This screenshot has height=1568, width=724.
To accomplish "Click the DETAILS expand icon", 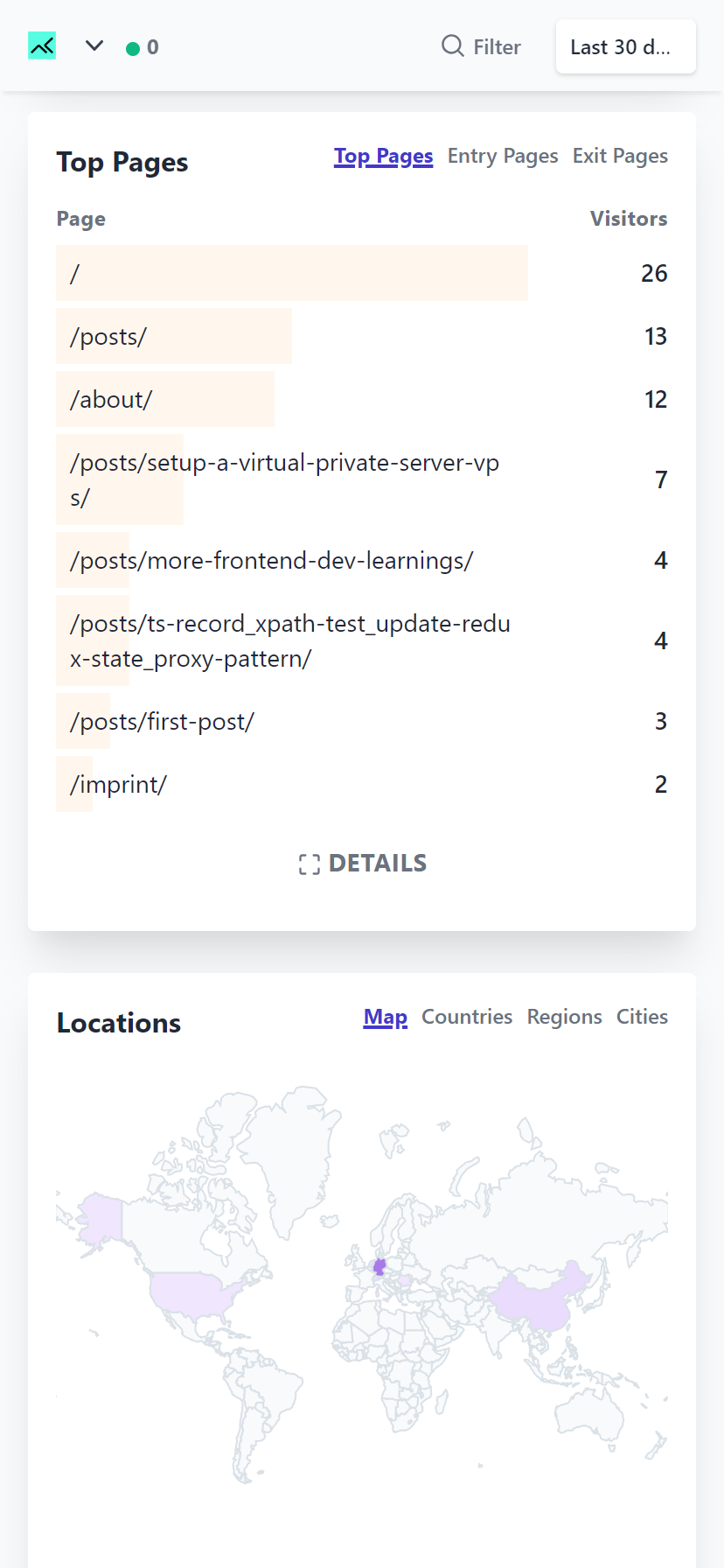I will tap(309, 864).
